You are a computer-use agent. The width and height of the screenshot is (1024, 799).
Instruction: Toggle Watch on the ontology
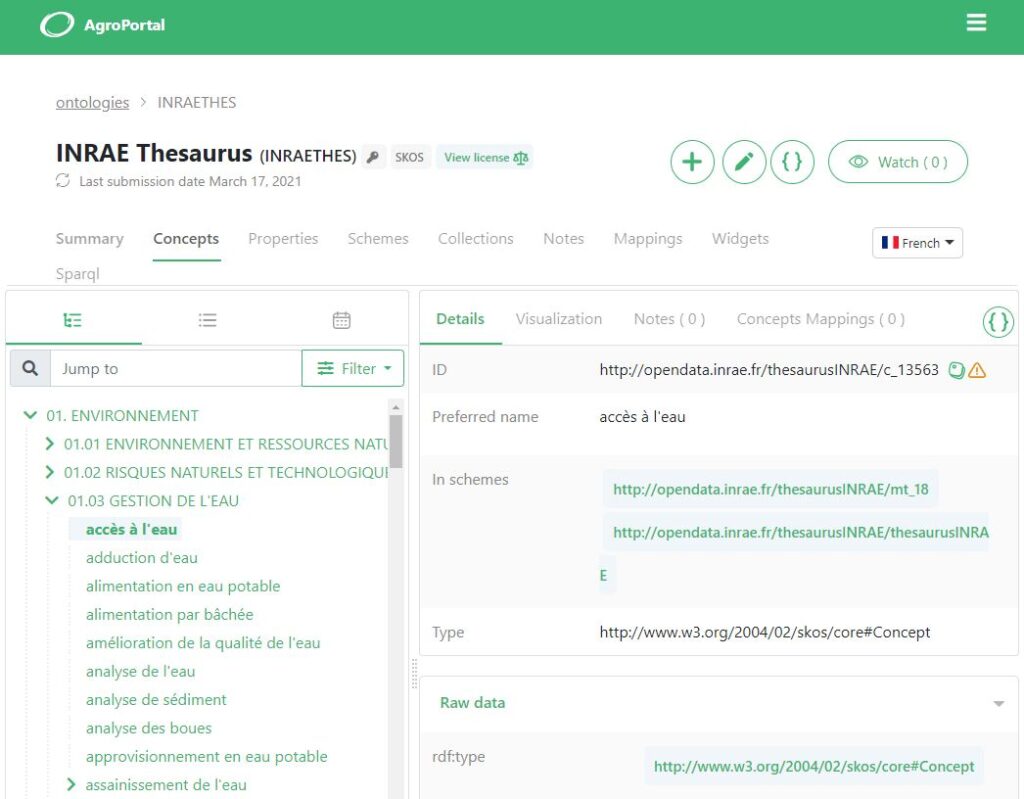(x=897, y=162)
